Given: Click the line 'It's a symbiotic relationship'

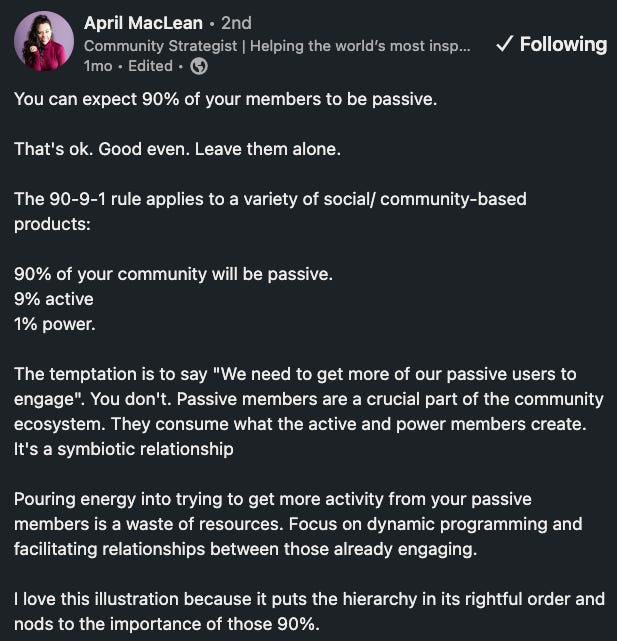Looking at the screenshot, I should pos(123,449).
